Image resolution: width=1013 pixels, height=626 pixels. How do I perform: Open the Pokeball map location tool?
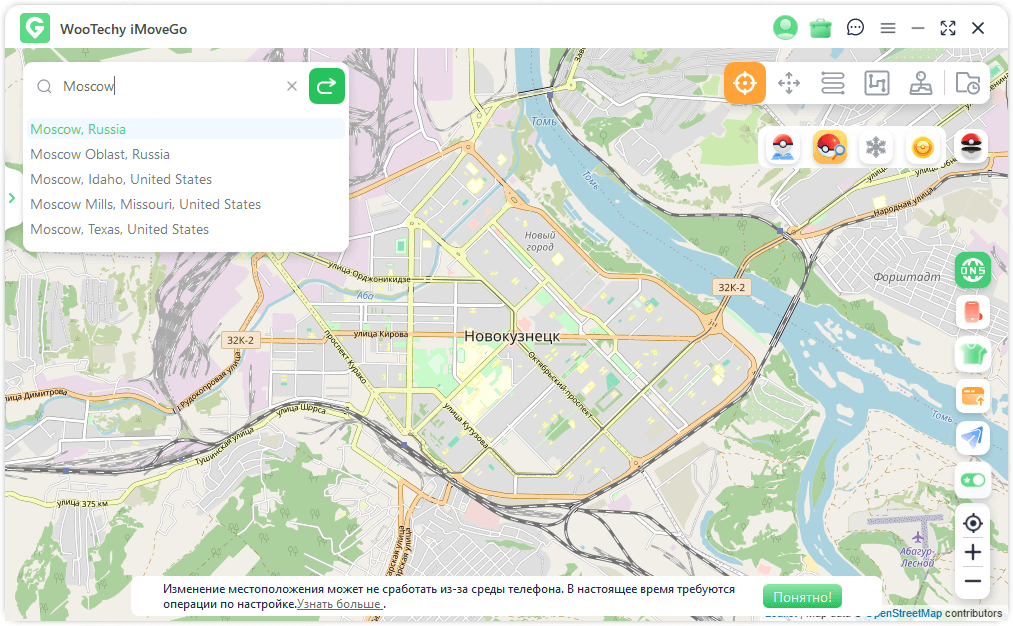[782, 148]
